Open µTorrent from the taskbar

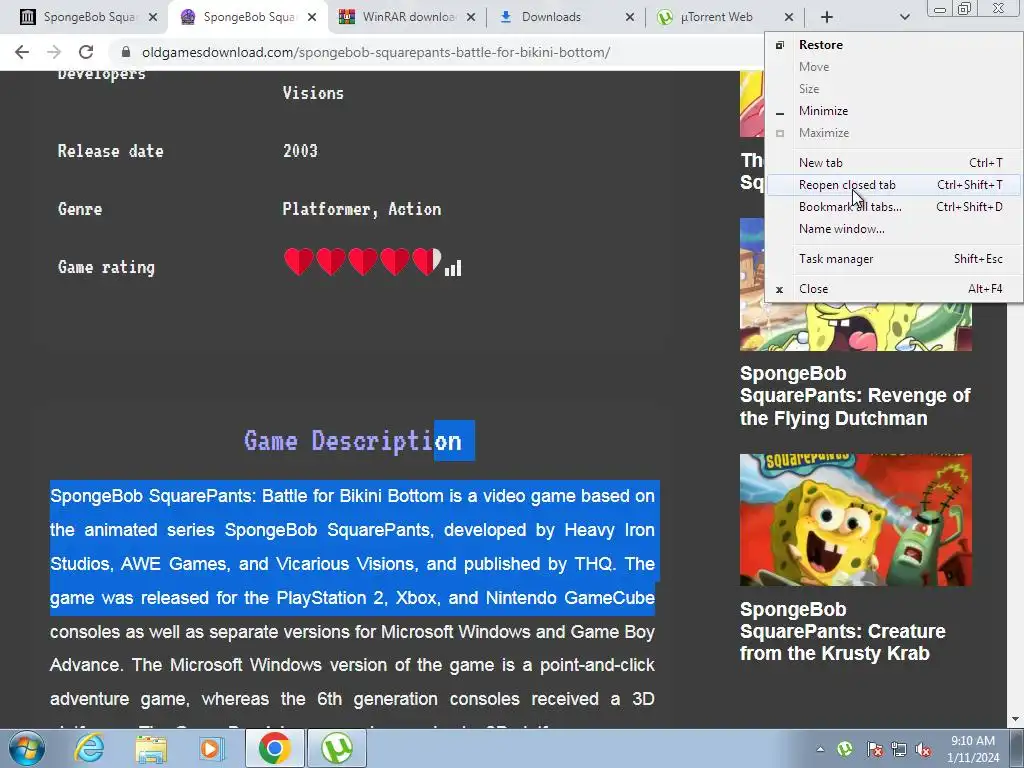[337, 748]
